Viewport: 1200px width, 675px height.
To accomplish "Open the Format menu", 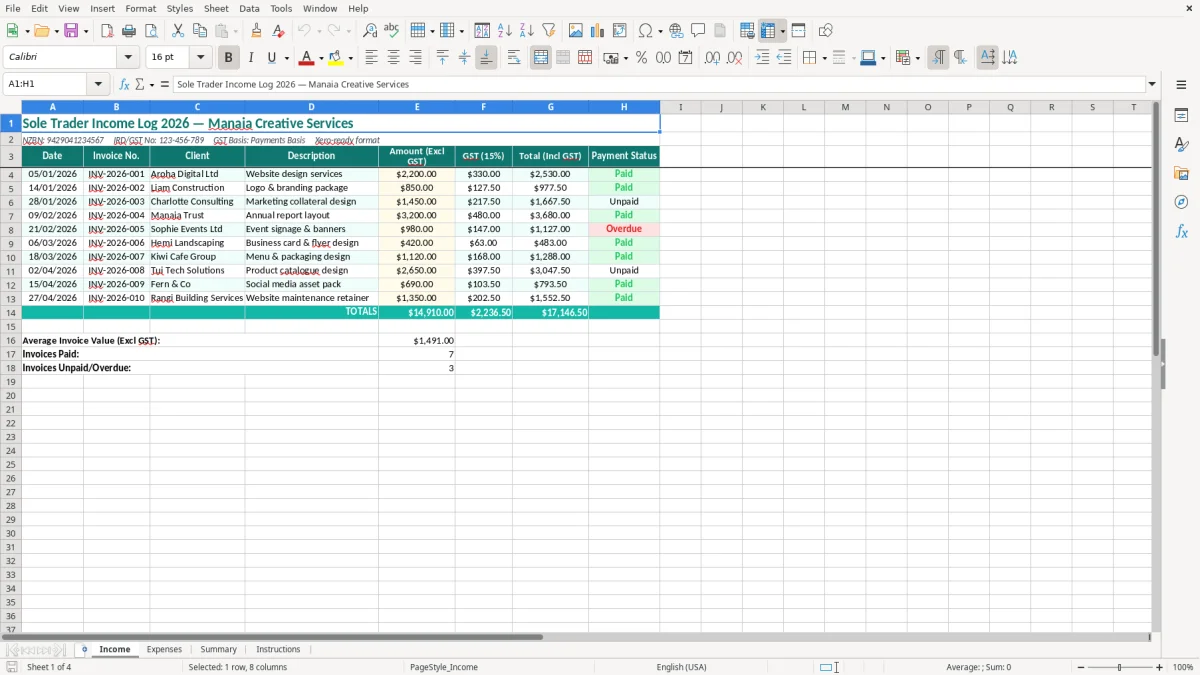I will pyautogui.click(x=140, y=8).
